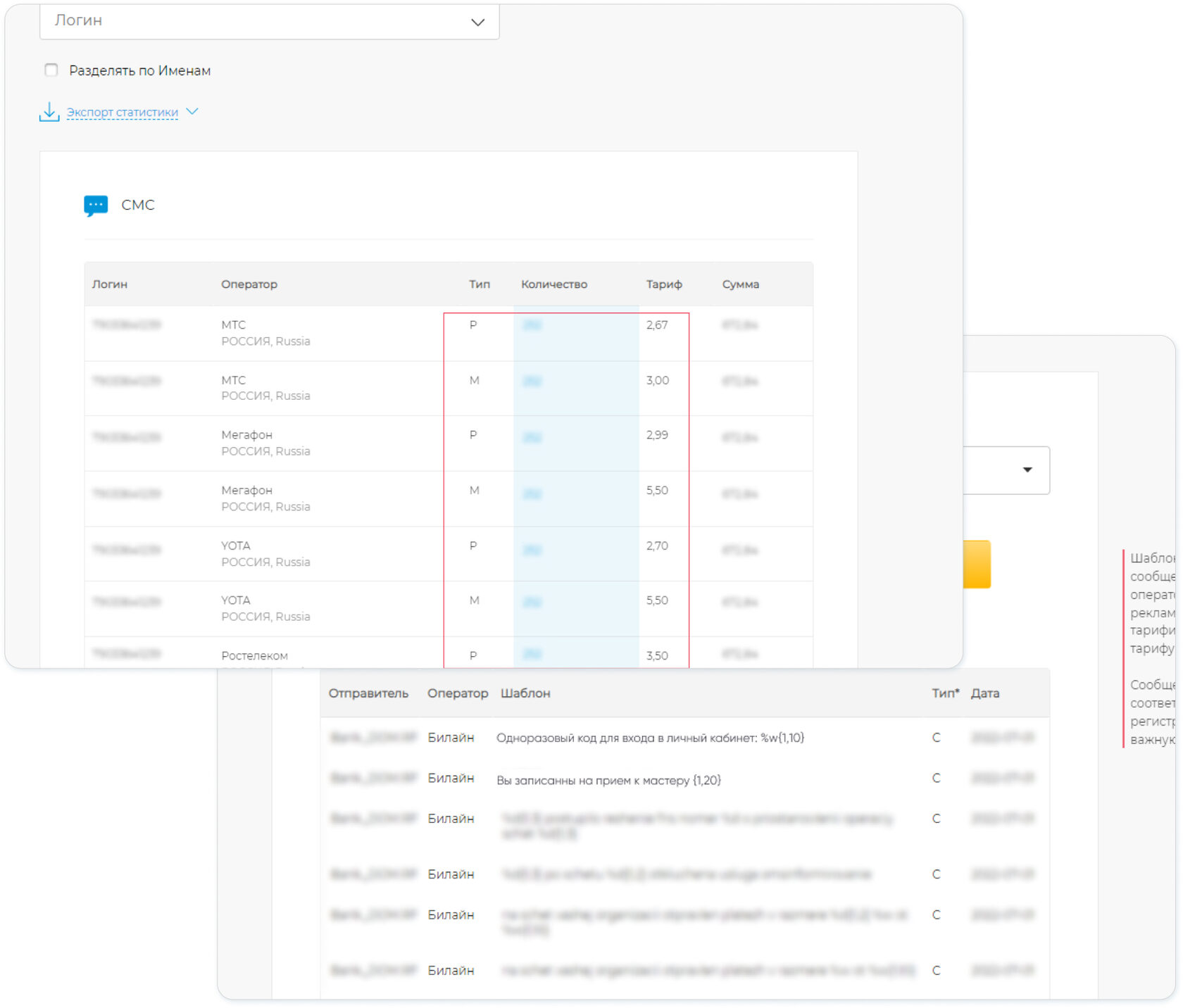Click type M in the 3,00 tariff row

point(475,381)
